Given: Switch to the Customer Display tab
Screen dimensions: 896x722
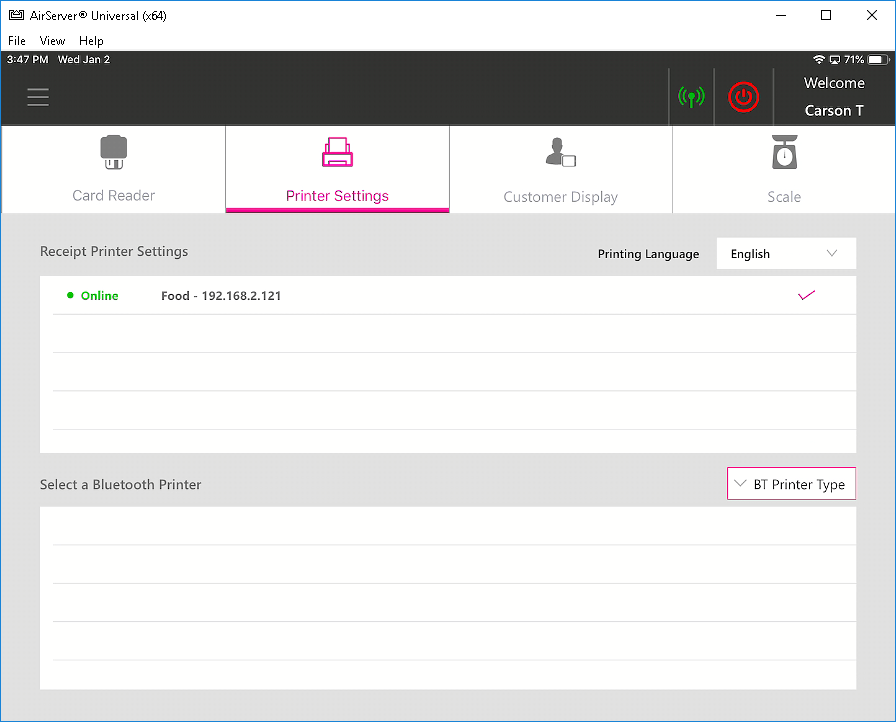Looking at the screenshot, I should coord(560,170).
